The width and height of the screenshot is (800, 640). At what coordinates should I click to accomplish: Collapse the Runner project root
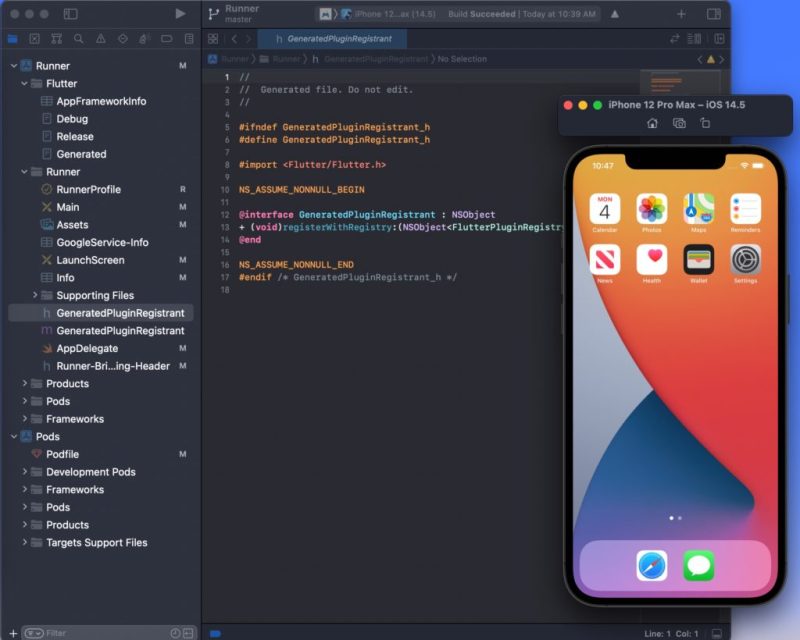point(14,66)
